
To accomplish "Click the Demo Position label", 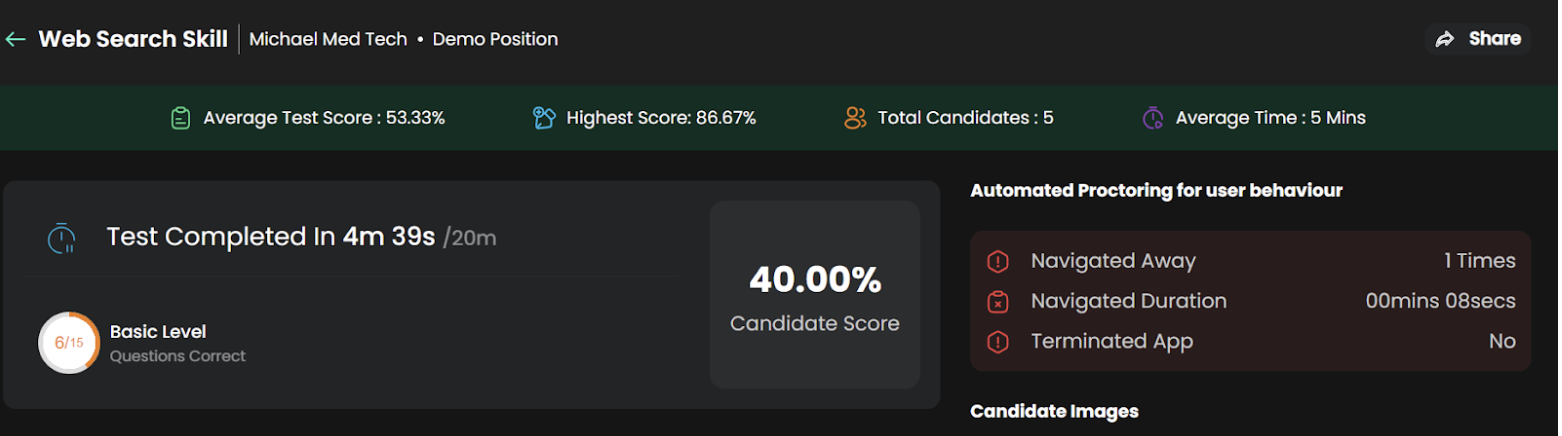I will click(495, 39).
